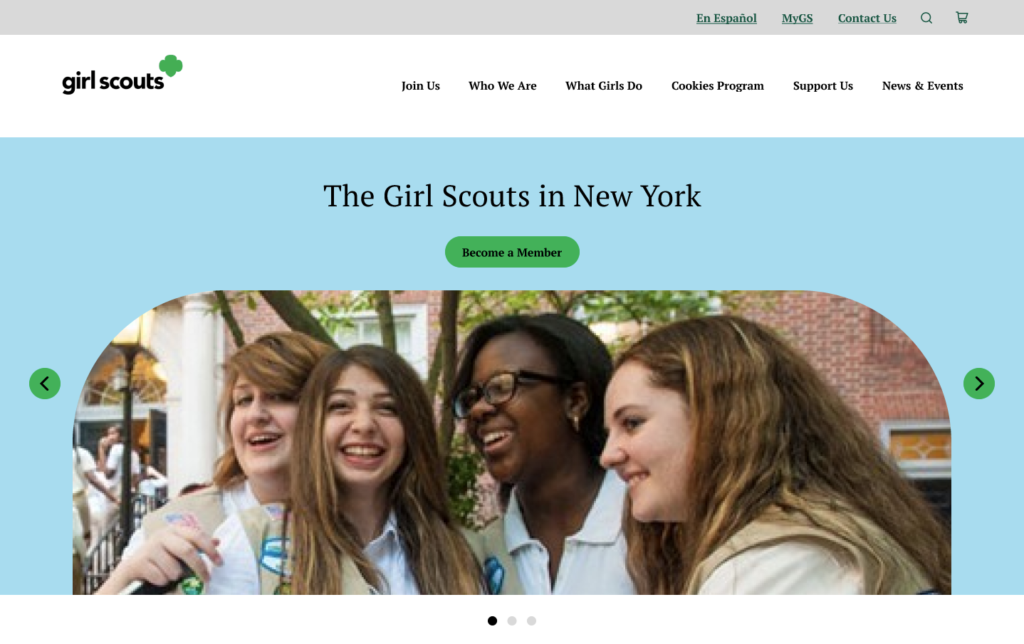The height and width of the screenshot is (644, 1024).
Task: Select the third carousel dot indicator
Action: pyautogui.click(x=532, y=620)
